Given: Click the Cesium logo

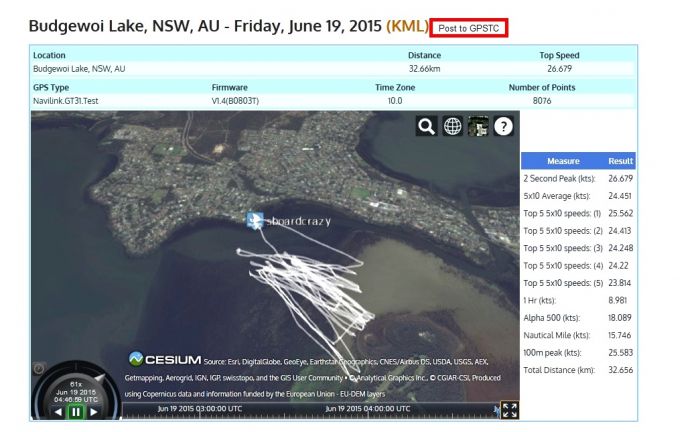Looking at the screenshot, I should click(165, 359).
